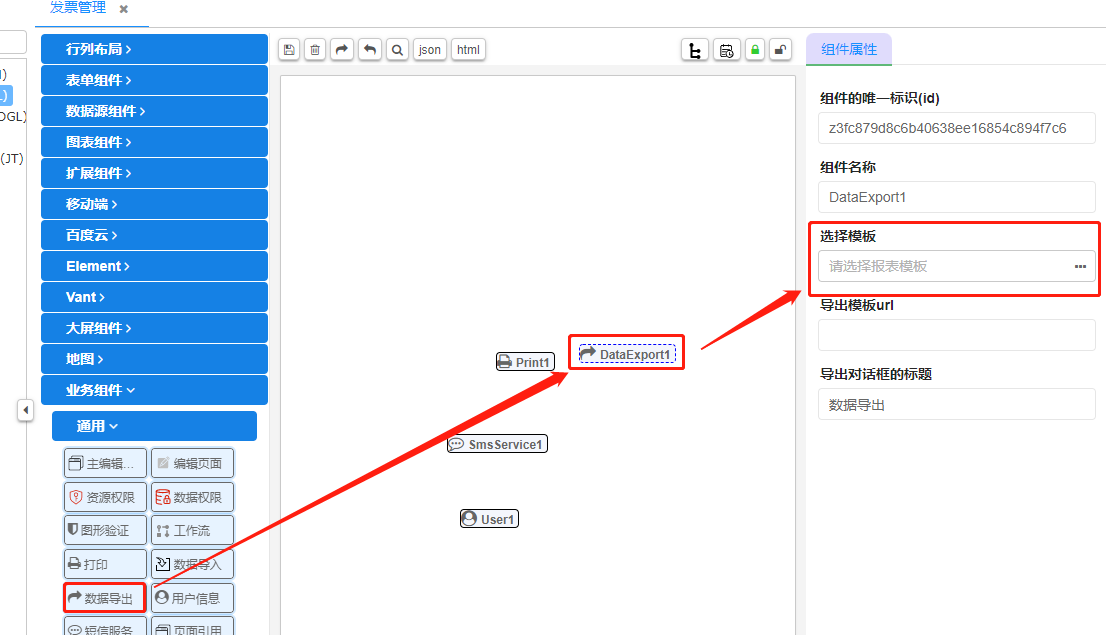The image size is (1106, 635).
Task: Select the 数据导出 component in palette
Action: point(104,598)
